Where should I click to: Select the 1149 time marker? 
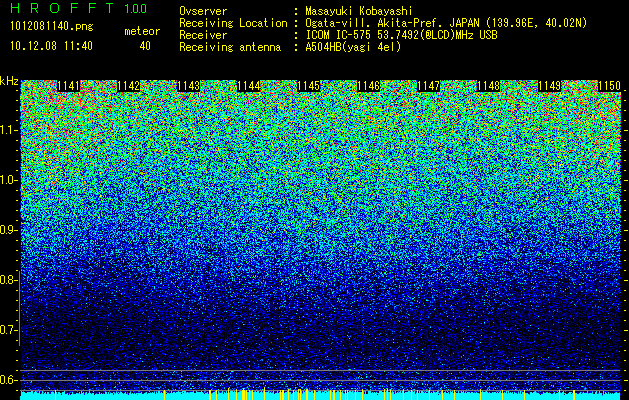549,86
